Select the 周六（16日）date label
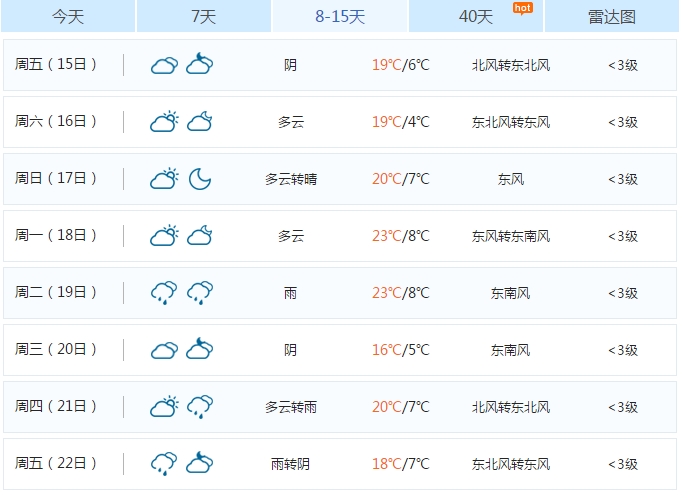Viewport: 683px width, 495px height. tap(55, 121)
